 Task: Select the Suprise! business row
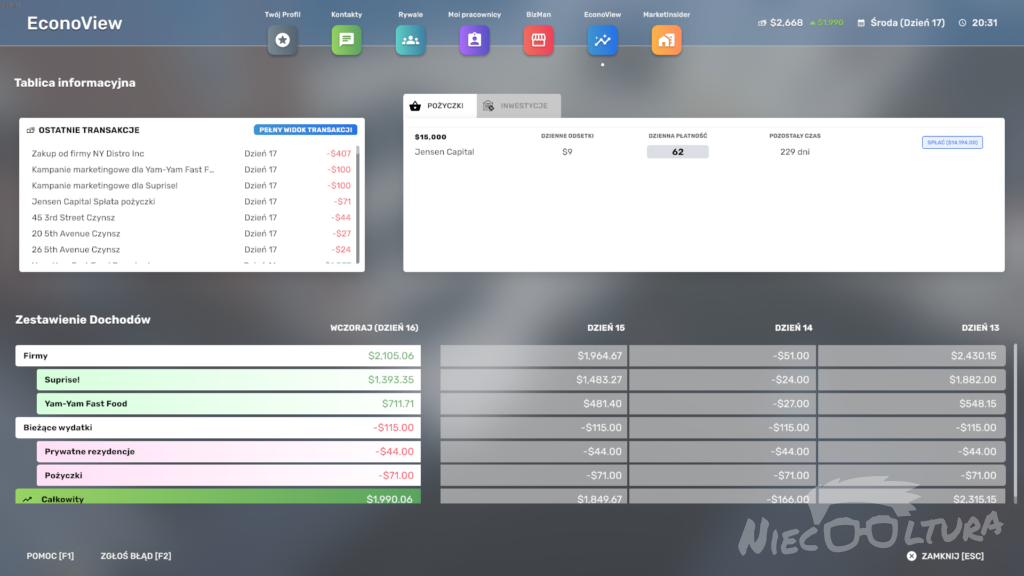point(228,380)
